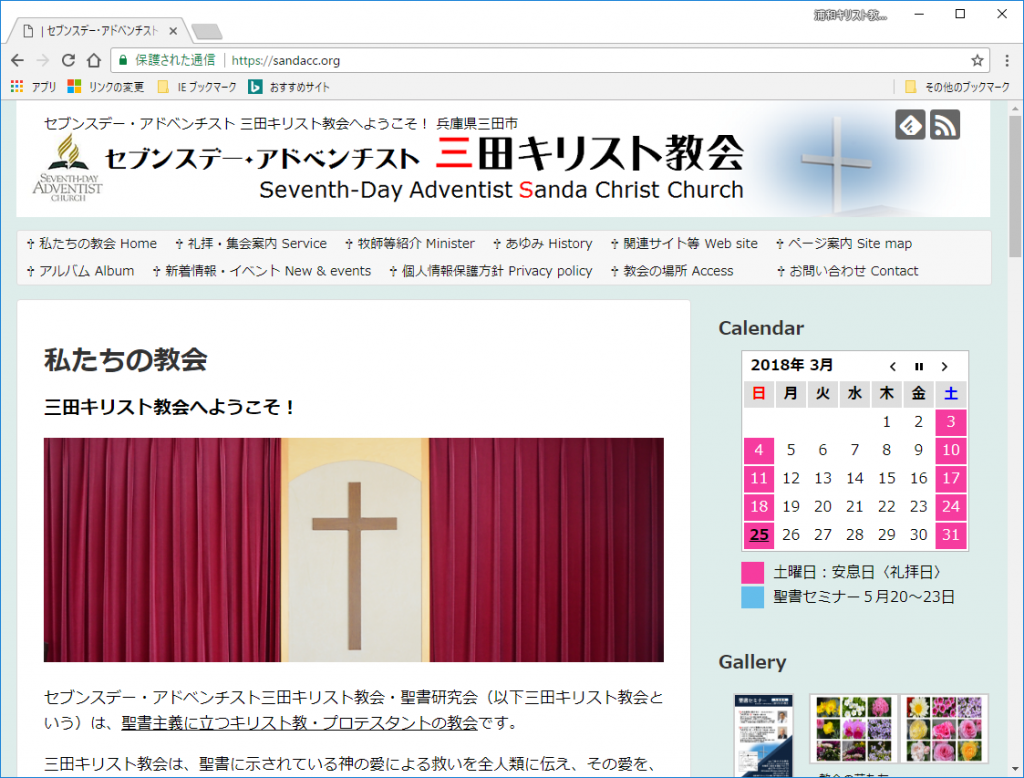Click the Feedly icon in the header
The width and height of the screenshot is (1024, 778).
(910, 125)
